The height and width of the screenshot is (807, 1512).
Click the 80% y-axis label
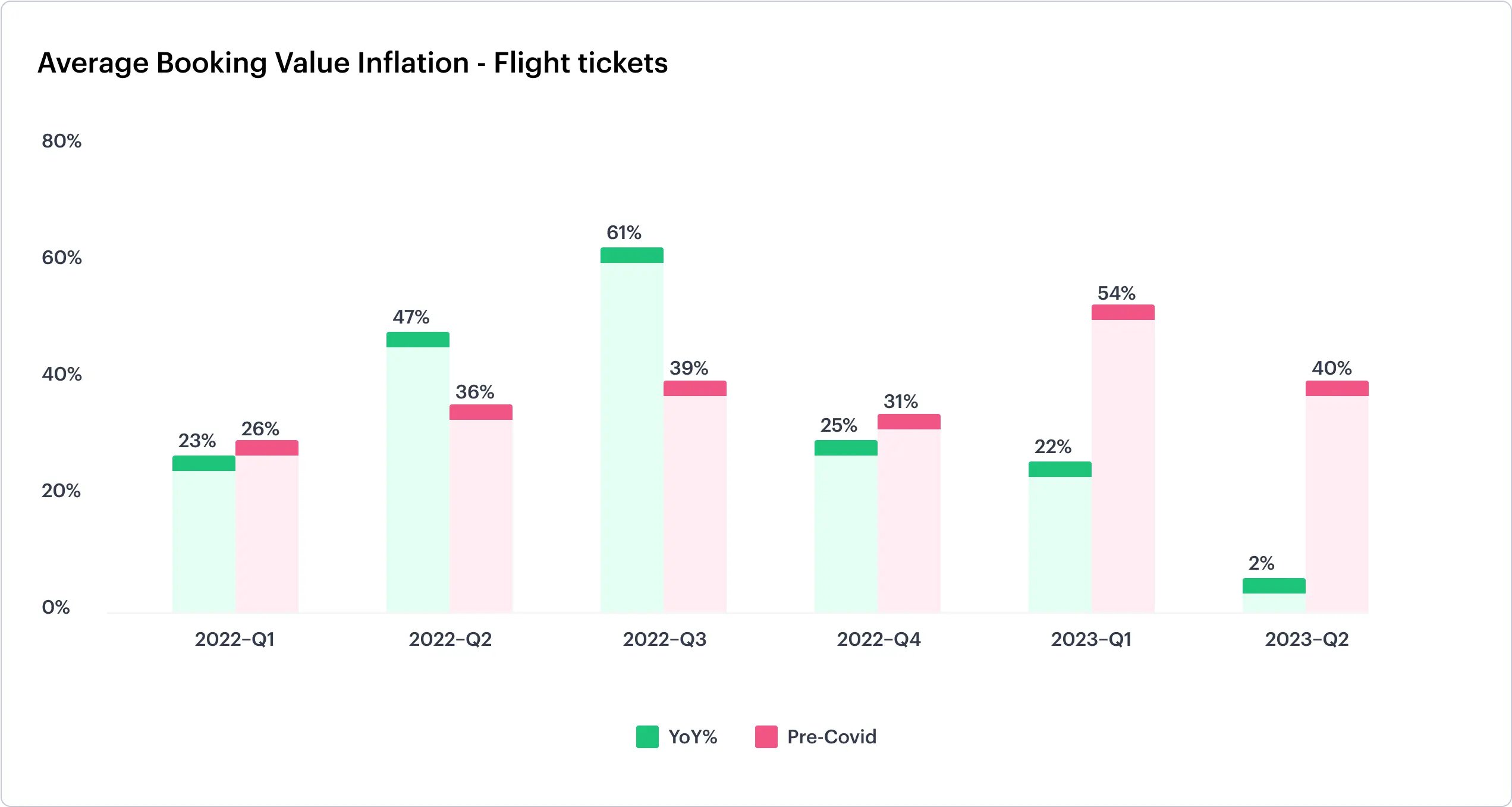pos(61,141)
